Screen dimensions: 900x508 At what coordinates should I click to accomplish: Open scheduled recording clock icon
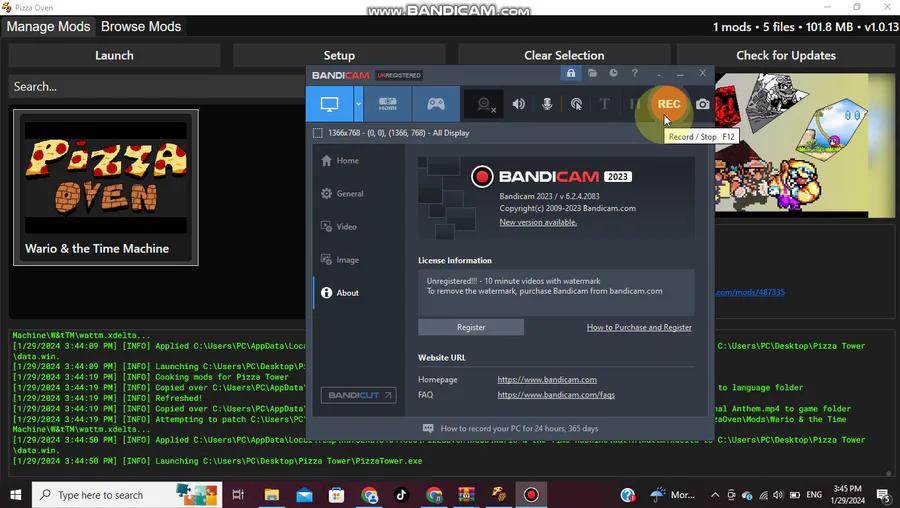[x=614, y=73]
